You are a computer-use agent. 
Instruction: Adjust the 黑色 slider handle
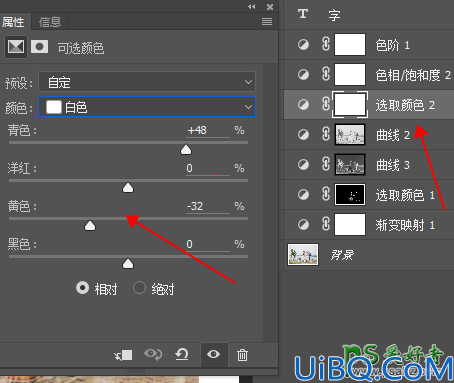tap(128, 264)
